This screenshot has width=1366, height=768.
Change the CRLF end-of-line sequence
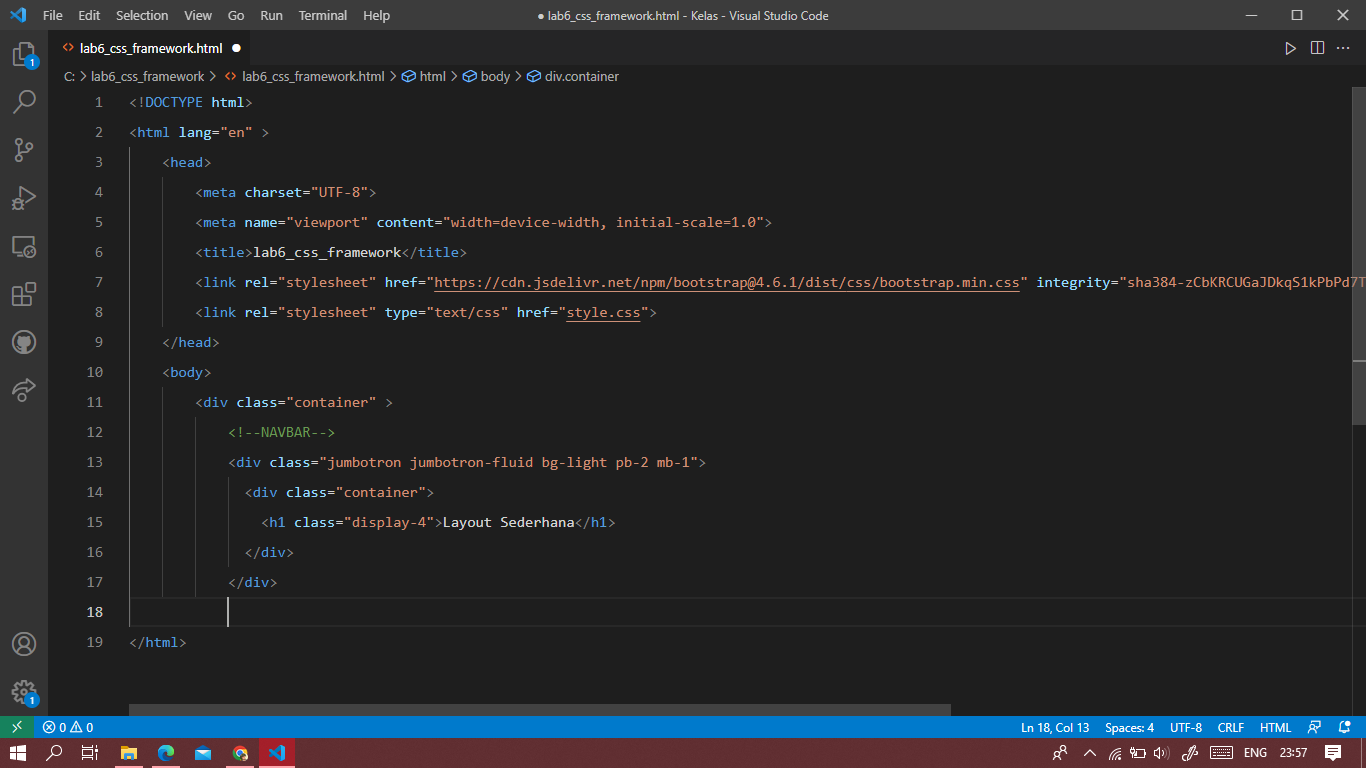1231,727
